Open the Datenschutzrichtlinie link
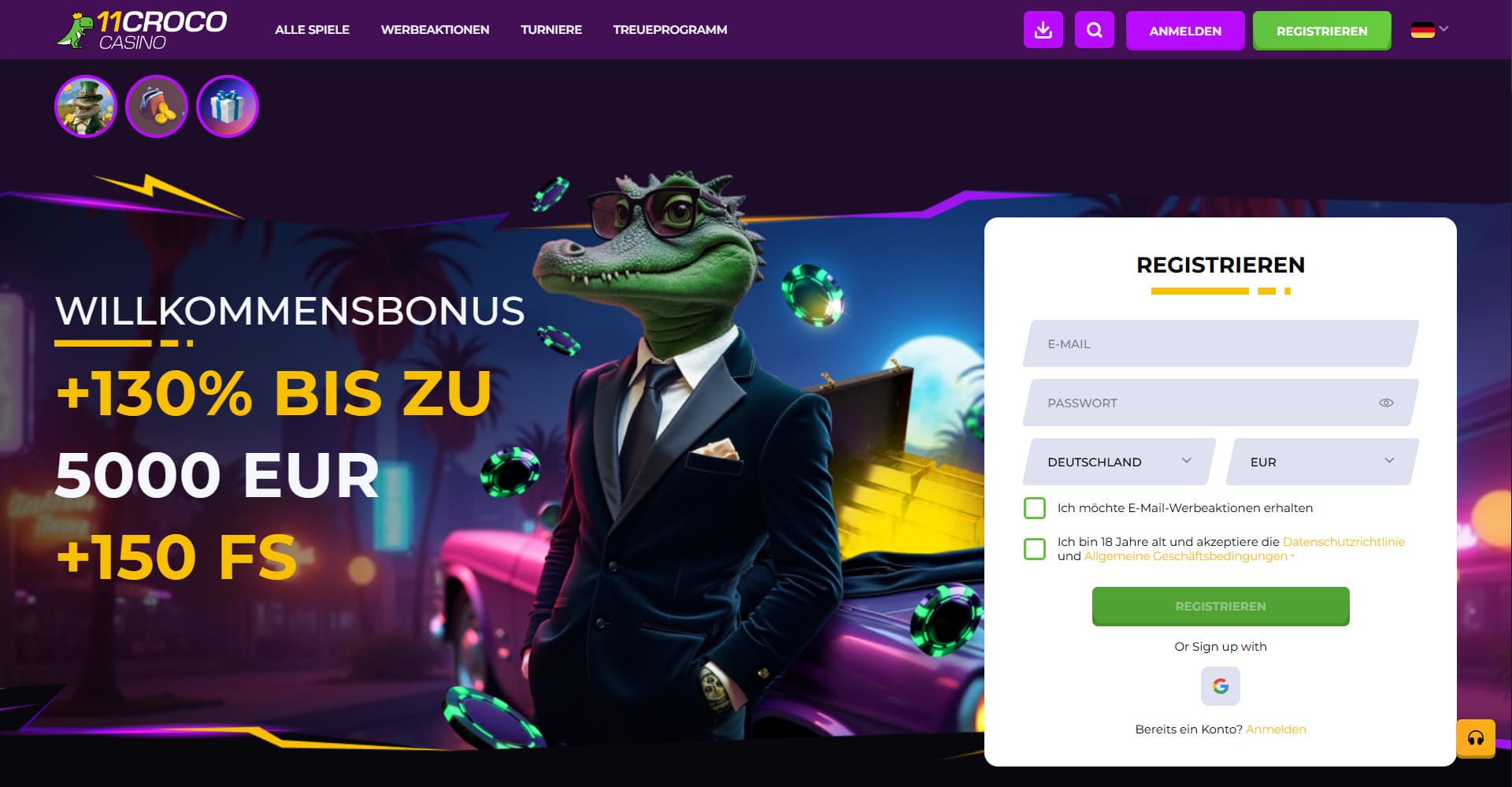 [x=1343, y=542]
